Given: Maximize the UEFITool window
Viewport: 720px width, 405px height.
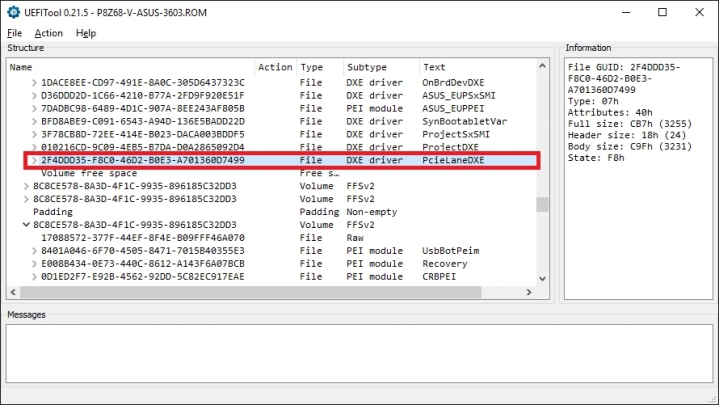Looking at the screenshot, I should click(x=662, y=12).
